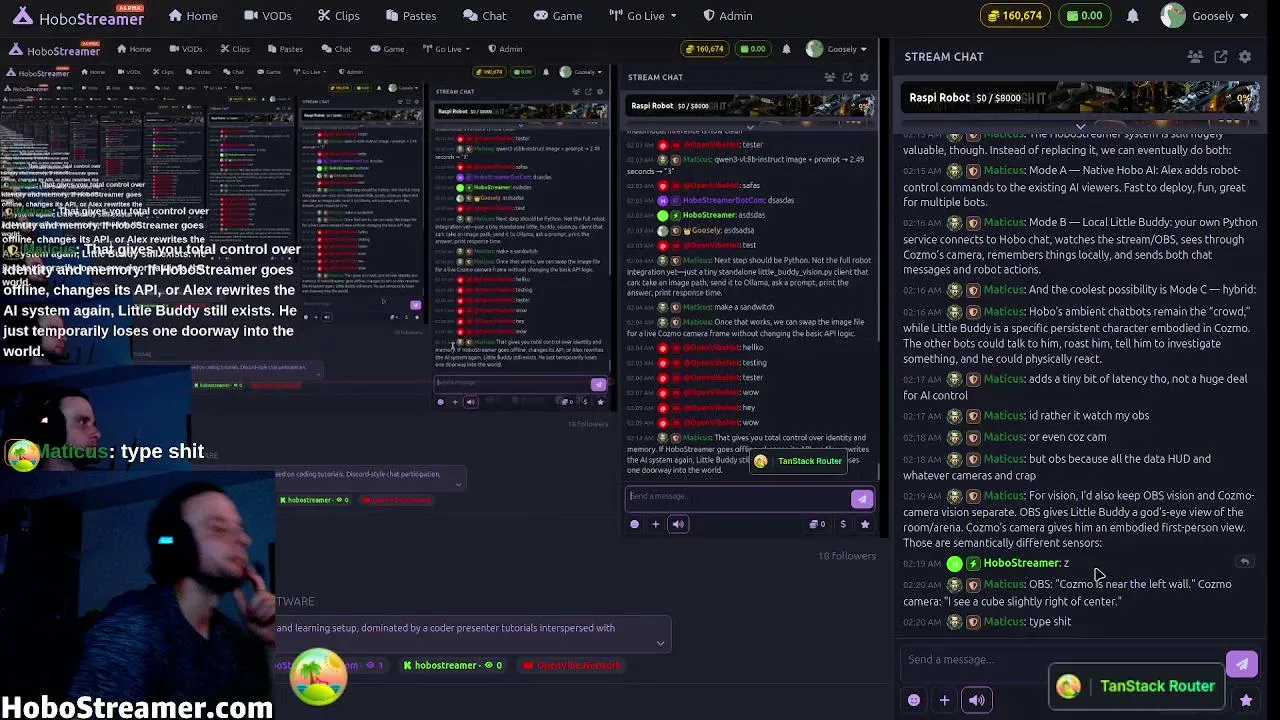Screen dimensions: 1280x720
Task: Click the HoboStreamer username on the 'z' message
Action: coord(1021,563)
